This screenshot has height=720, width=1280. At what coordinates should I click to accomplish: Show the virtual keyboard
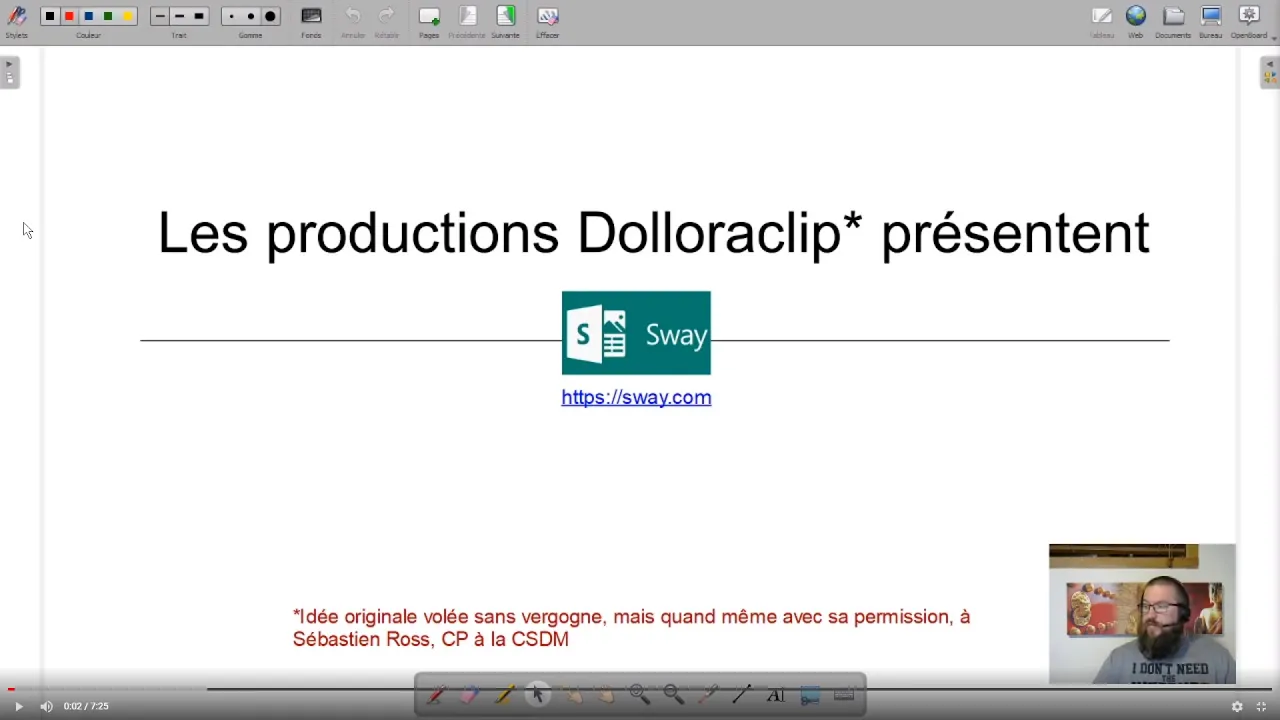[844, 694]
